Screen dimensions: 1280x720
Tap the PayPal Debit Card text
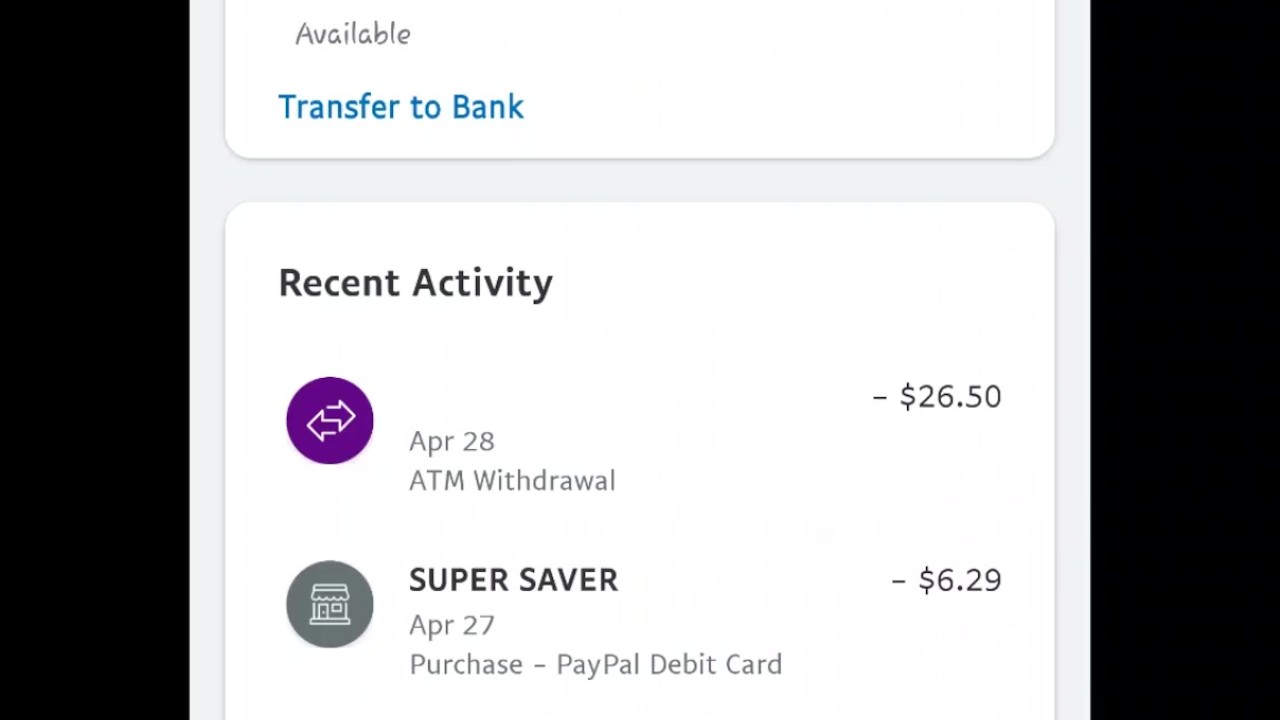(669, 665)
